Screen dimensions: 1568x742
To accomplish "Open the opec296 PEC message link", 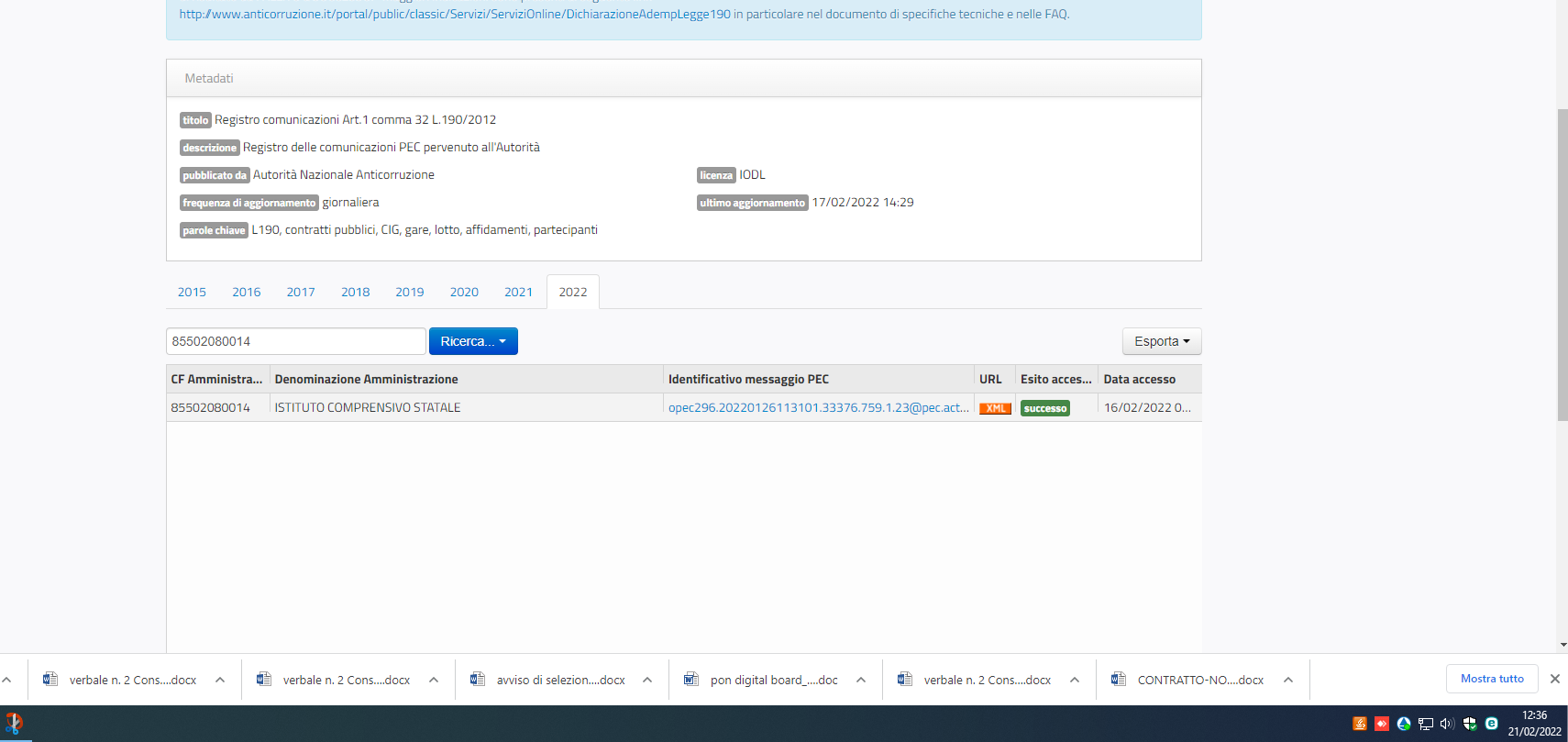I will [x=818, y=407].
